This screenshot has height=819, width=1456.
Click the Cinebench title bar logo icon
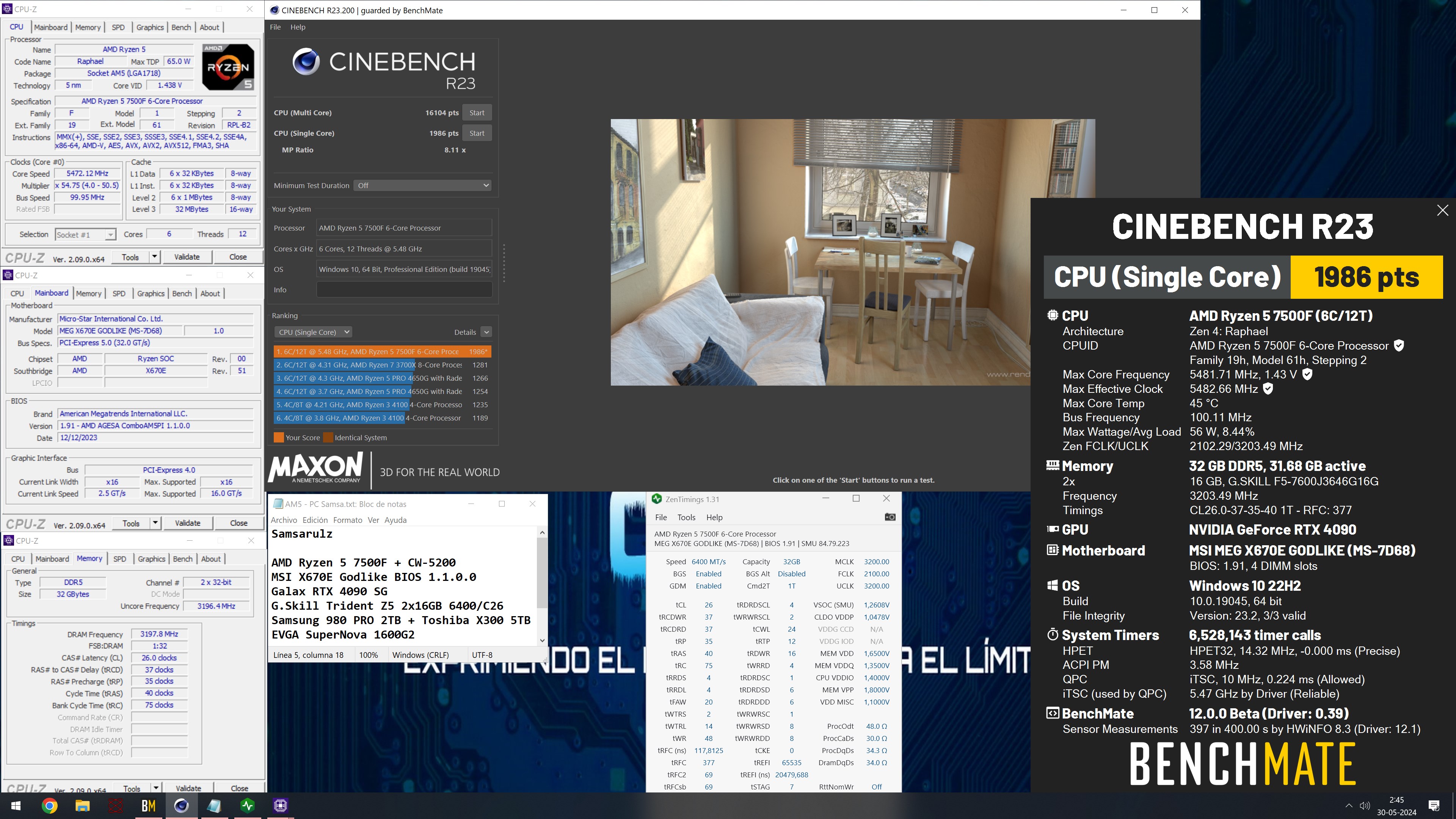click(274, 10)
